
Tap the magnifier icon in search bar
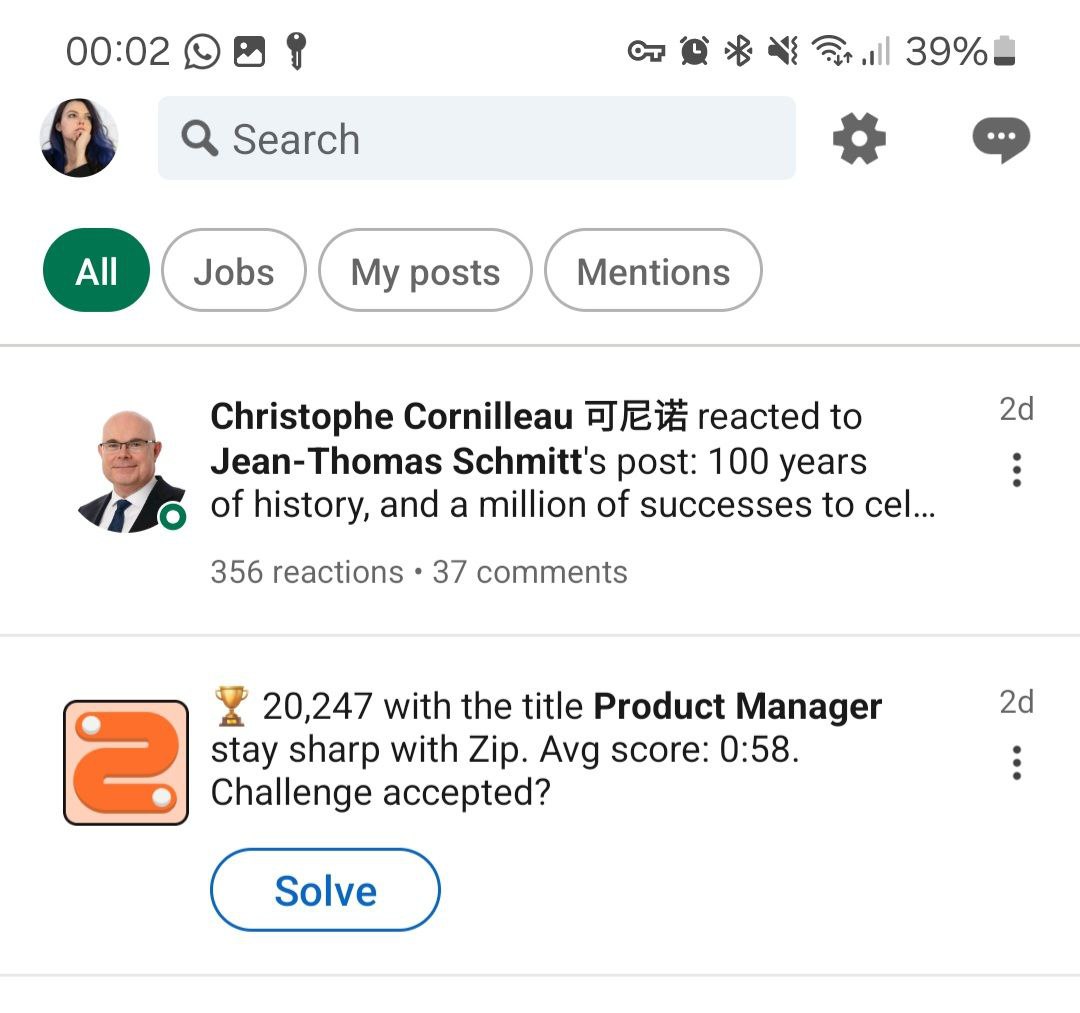point(200,139)
